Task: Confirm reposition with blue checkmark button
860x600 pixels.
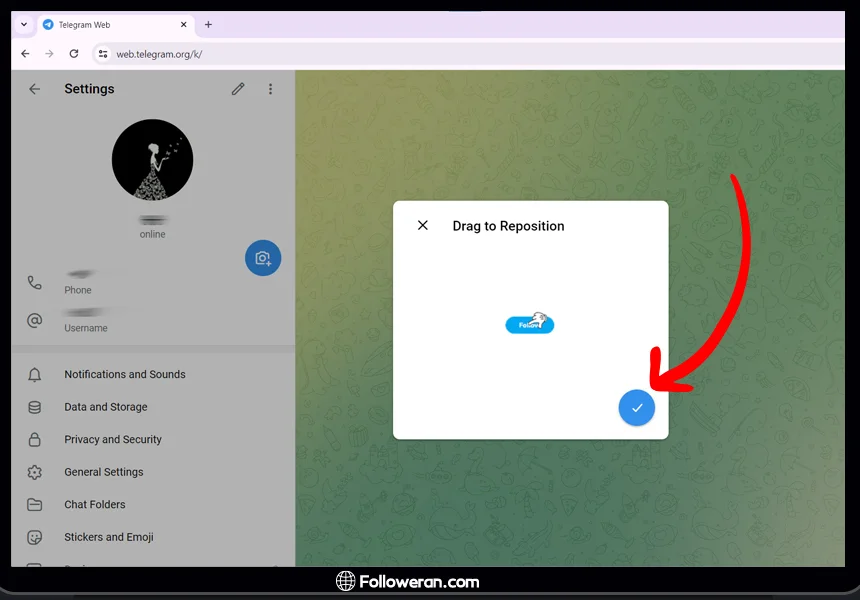Action: 636,408
